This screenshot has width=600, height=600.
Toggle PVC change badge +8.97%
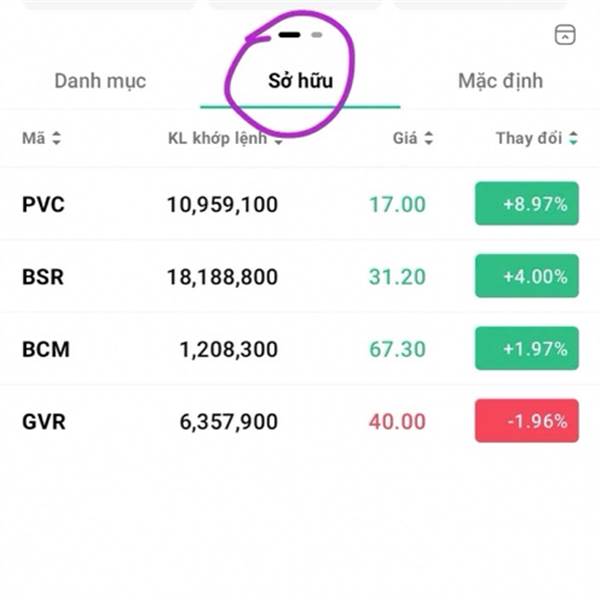click(526, 204)
